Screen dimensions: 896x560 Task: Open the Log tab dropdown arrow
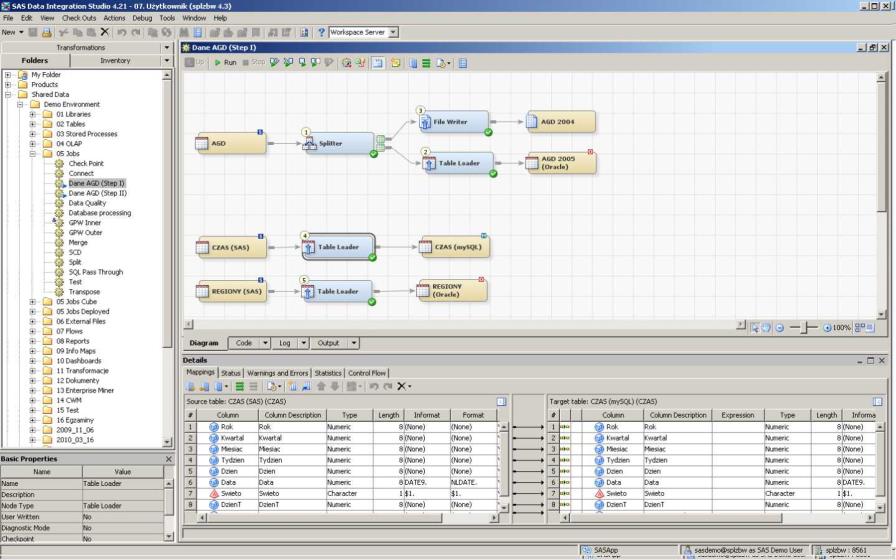tap(304, 343)
